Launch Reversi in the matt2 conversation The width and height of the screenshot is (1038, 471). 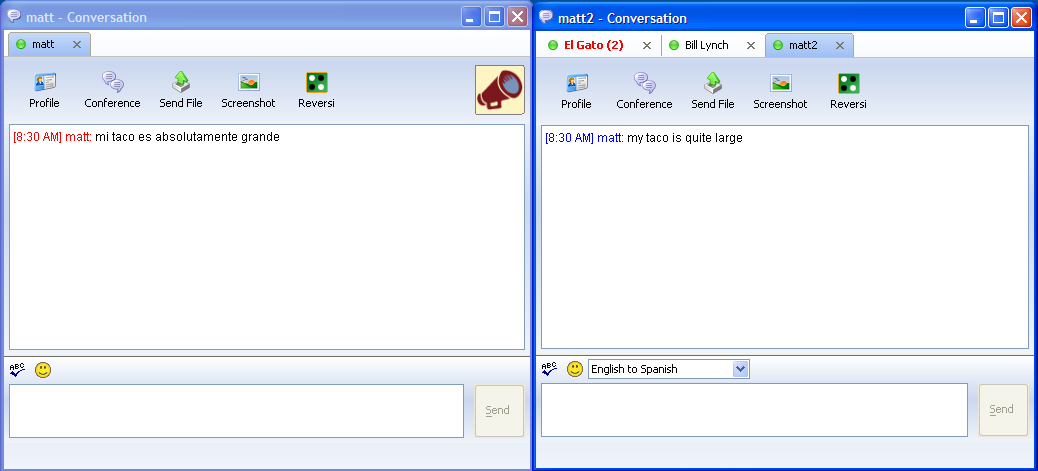coord(849,91)
